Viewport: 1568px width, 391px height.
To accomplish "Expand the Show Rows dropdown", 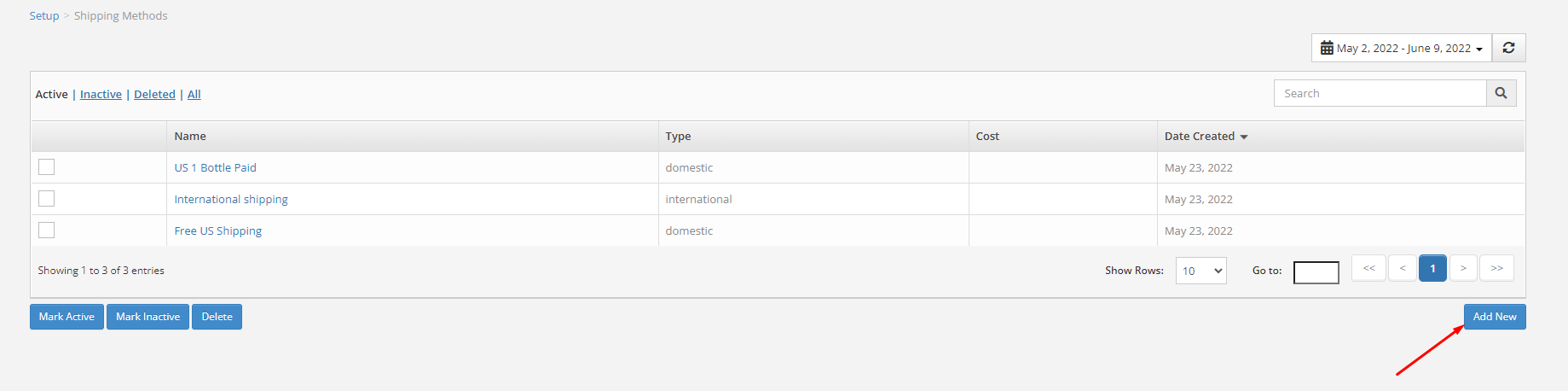I will [x=1201, y=271].
